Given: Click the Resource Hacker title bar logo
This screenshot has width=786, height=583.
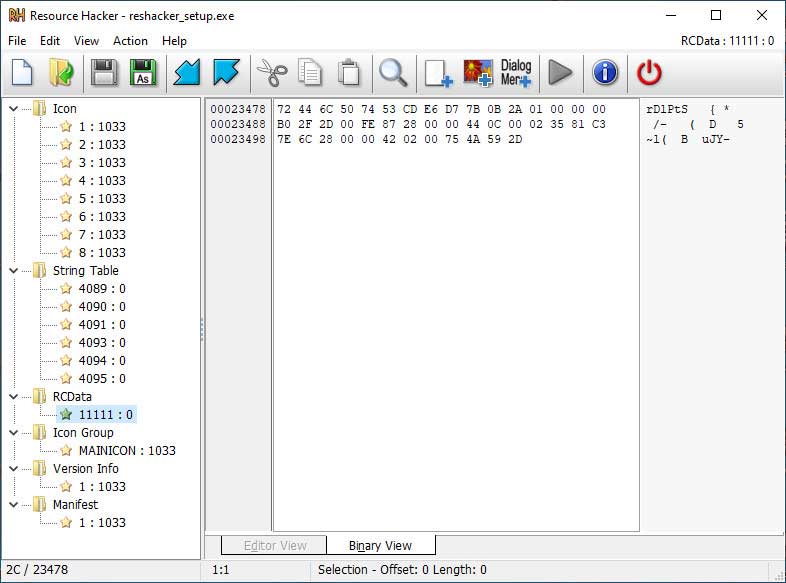Looking at the screenshot, I should pyautogui.click(x=17, y=16).
